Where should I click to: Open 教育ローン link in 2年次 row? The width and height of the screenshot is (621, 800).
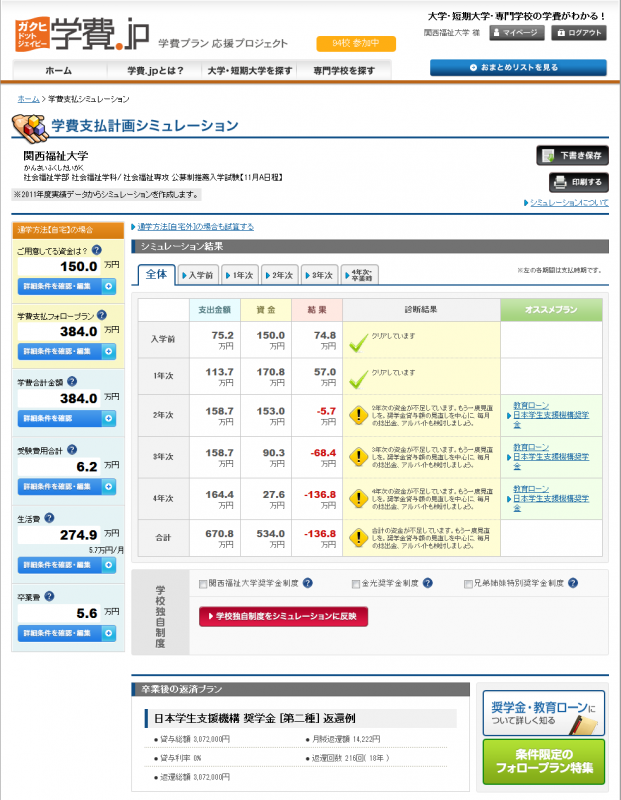531,405
